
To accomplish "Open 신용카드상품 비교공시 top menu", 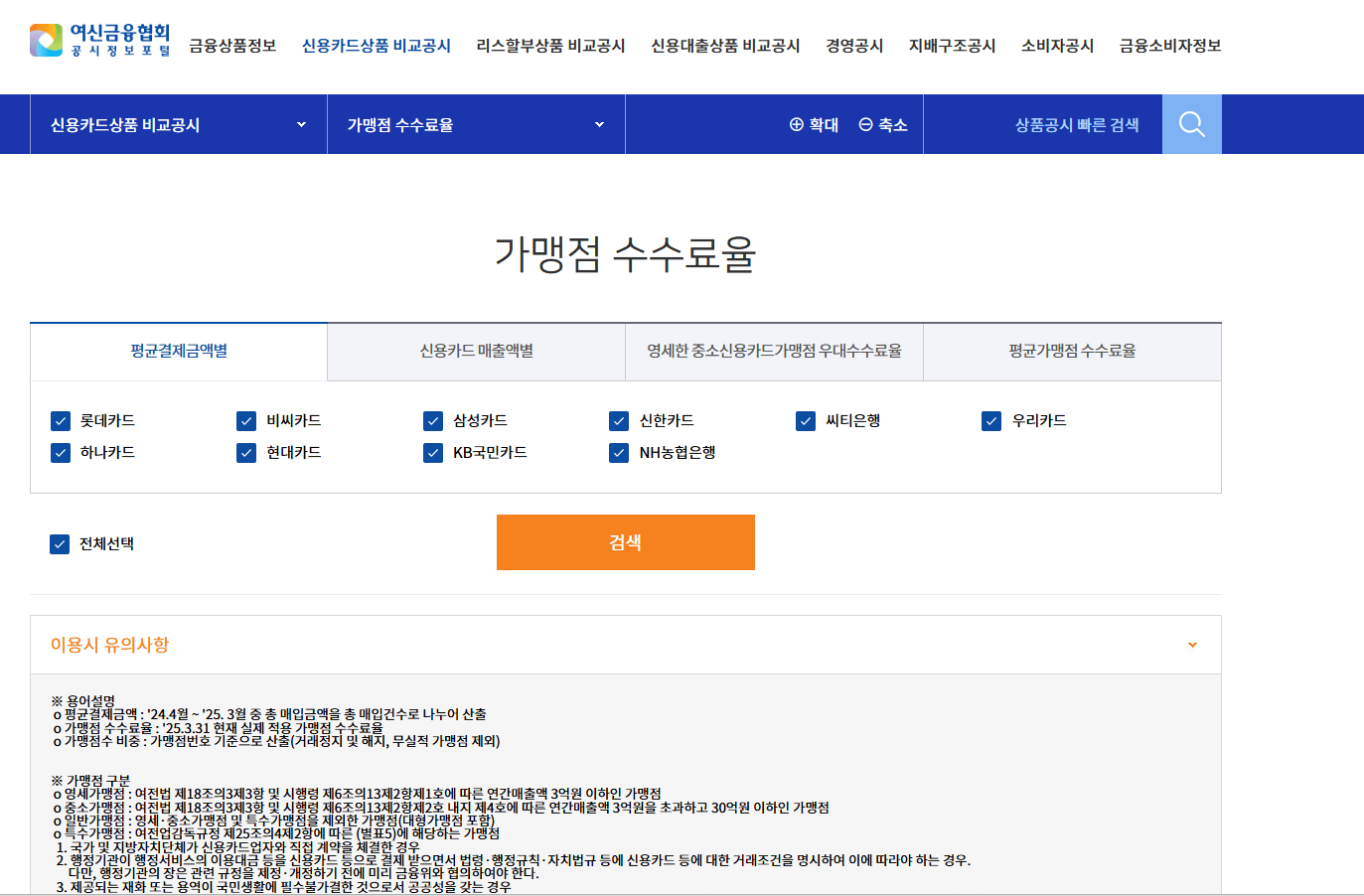I will coord(377,46).
